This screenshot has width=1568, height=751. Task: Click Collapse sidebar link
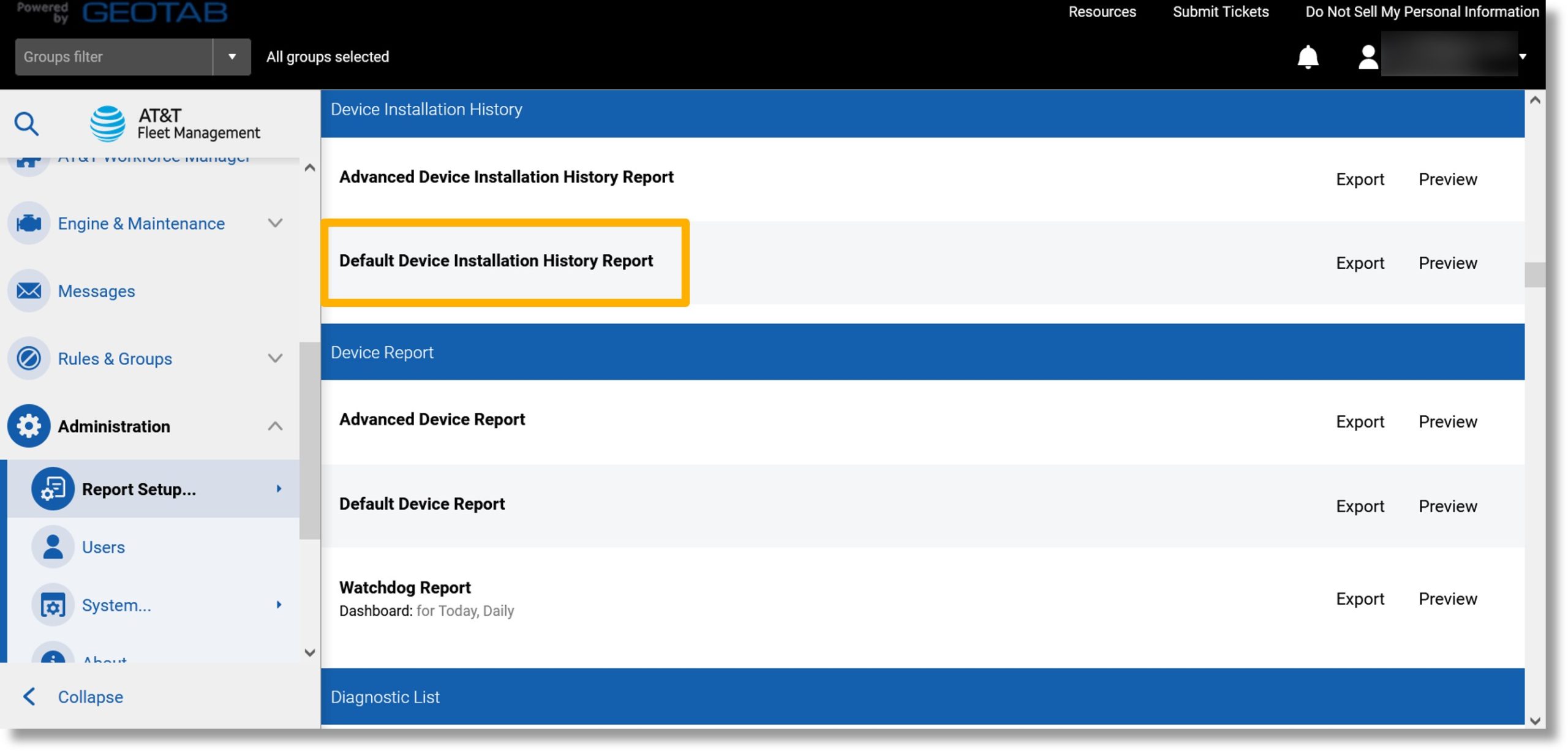pyautogui.click(x=90, y=696)
